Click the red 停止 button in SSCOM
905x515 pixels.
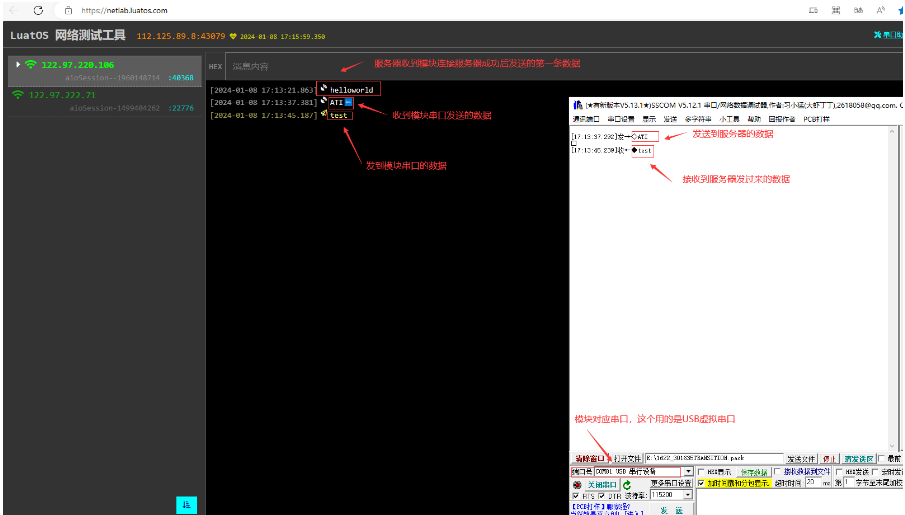click(829, 459)
